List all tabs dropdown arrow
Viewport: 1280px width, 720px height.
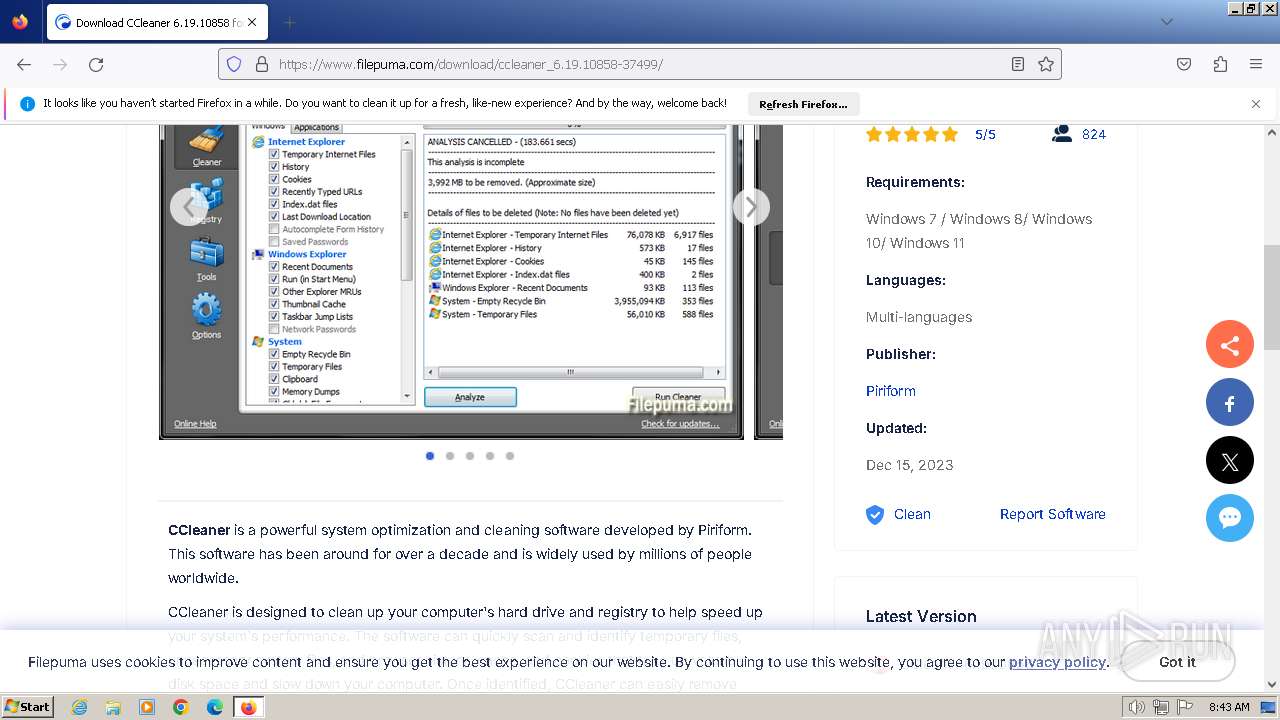point(1166,22)
